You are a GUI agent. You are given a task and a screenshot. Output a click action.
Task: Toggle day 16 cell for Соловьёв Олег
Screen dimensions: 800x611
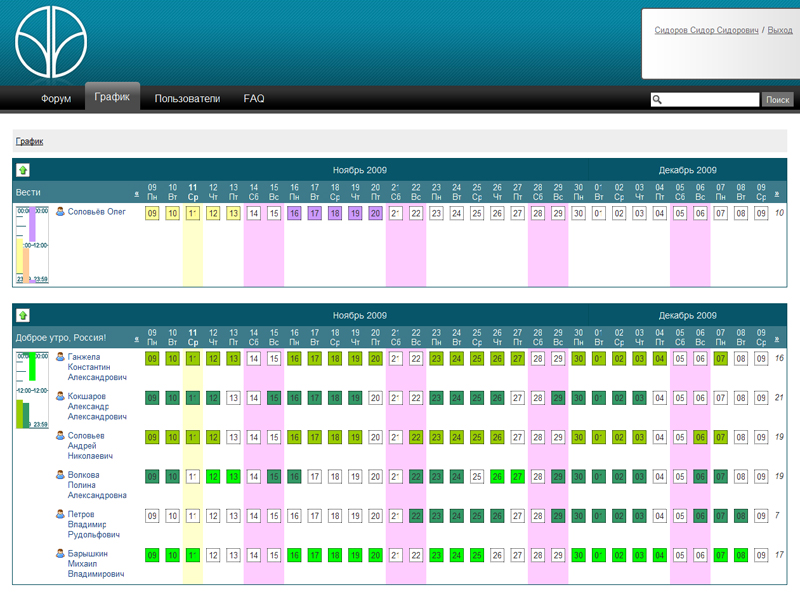(x=294, y=213)
